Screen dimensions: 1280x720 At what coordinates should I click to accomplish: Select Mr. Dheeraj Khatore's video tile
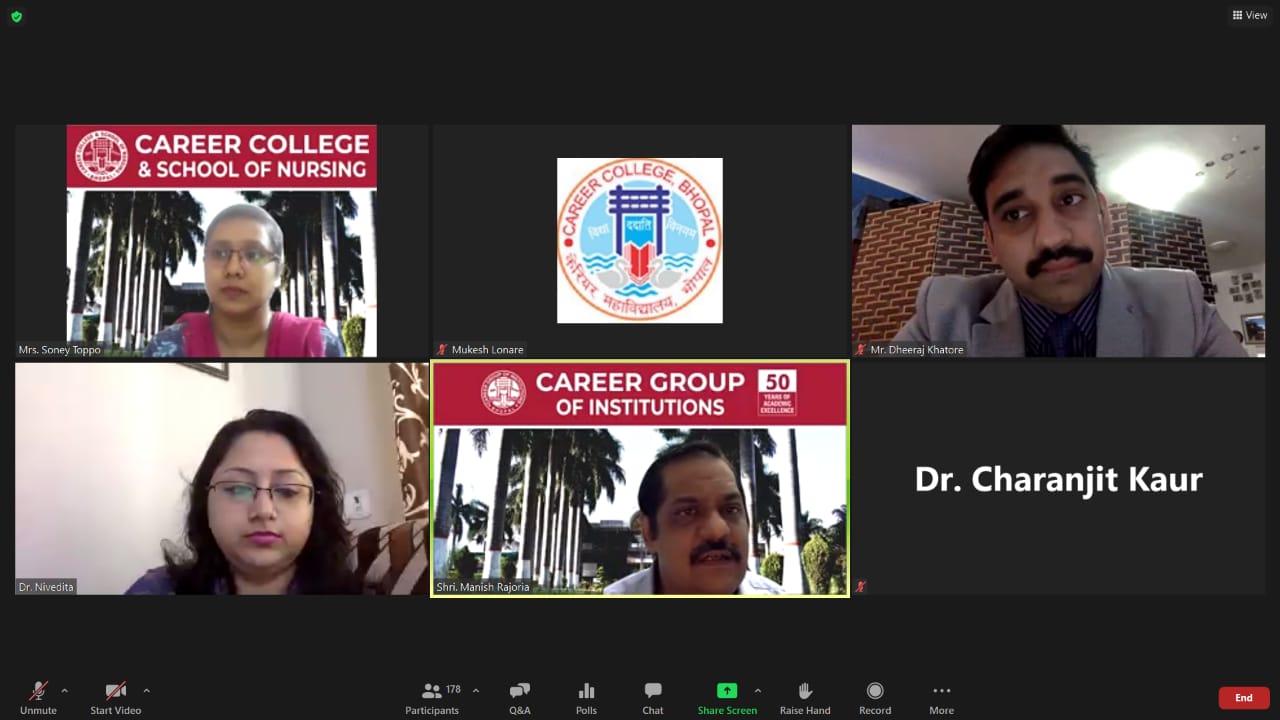(1058, 241)
